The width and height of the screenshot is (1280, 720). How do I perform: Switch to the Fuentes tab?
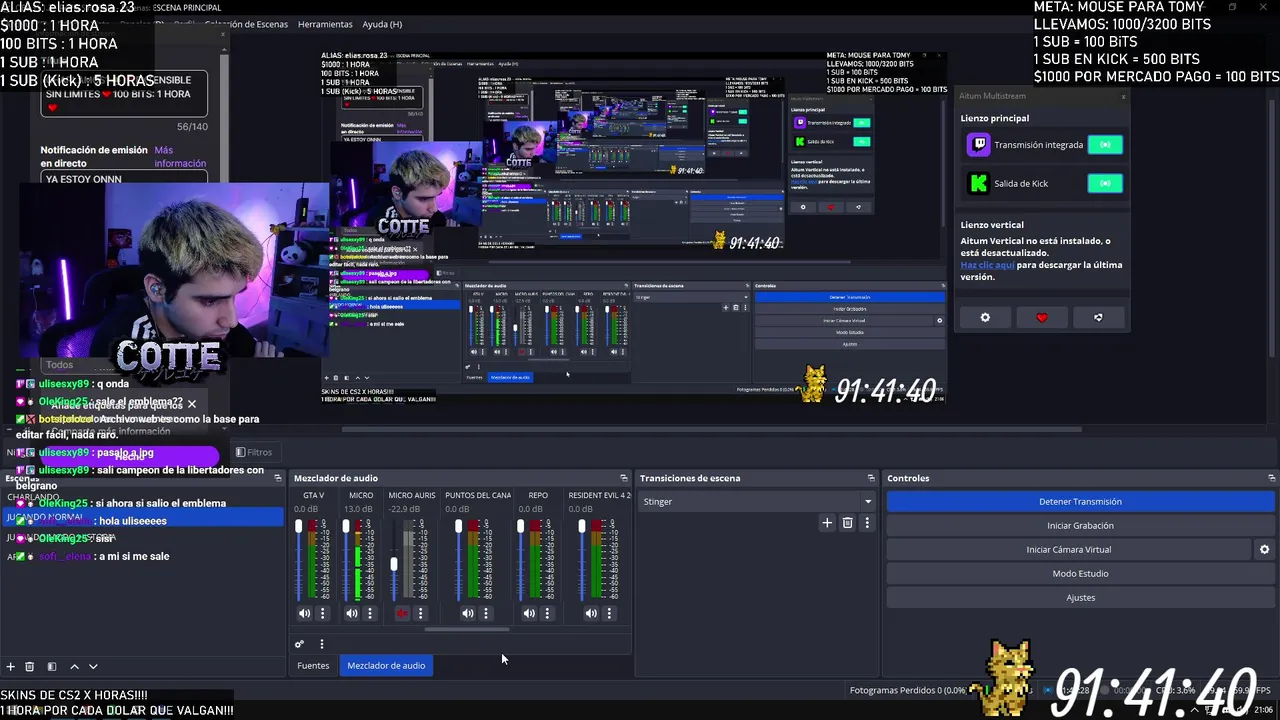[x=313, y=665]
